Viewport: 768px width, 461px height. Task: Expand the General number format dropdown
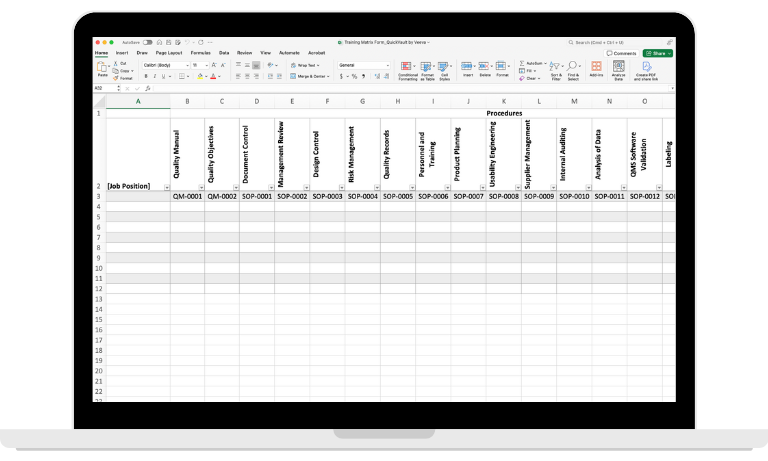click(x=365, y=65)
